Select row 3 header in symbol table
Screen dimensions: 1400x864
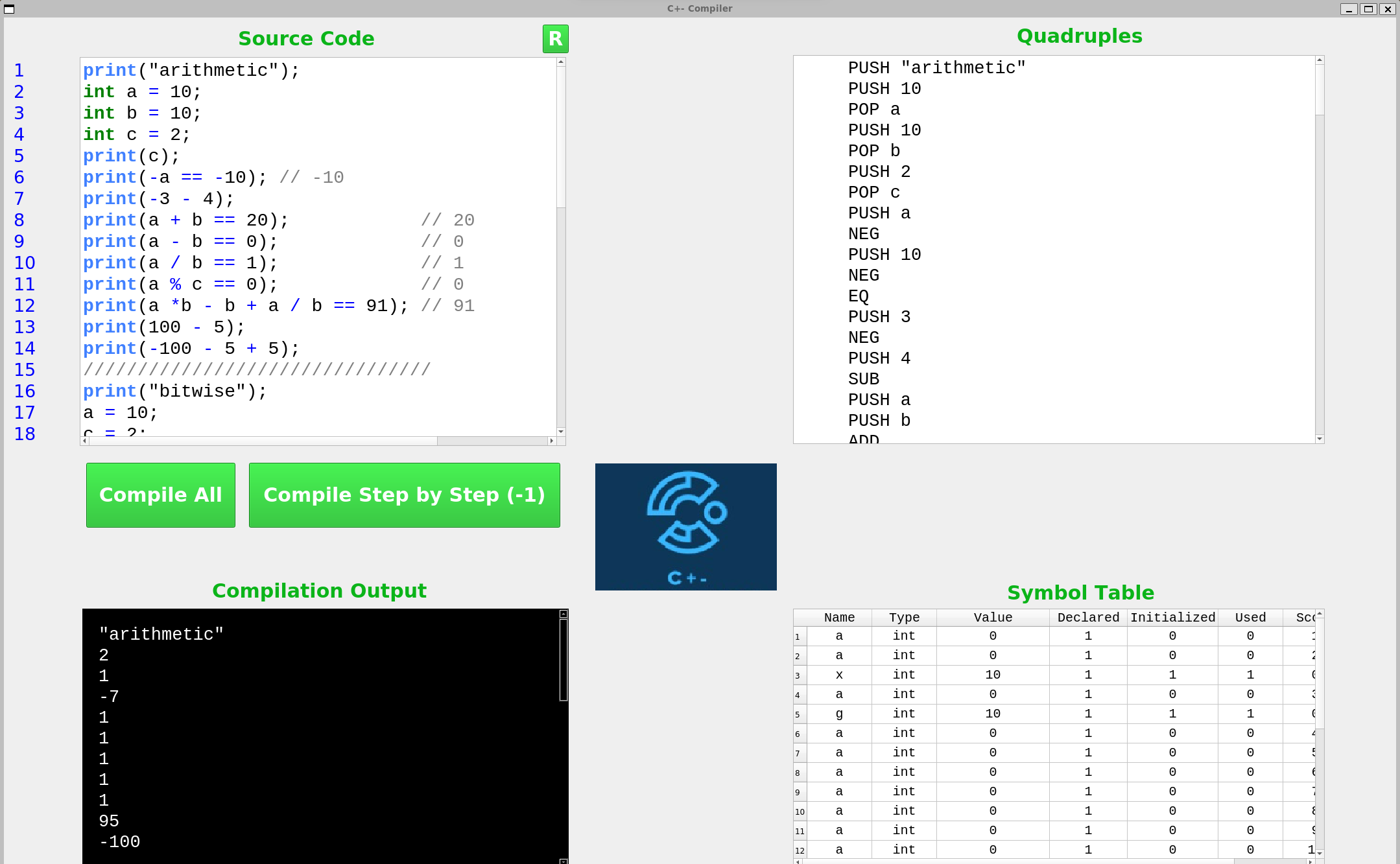click(799, 675)
